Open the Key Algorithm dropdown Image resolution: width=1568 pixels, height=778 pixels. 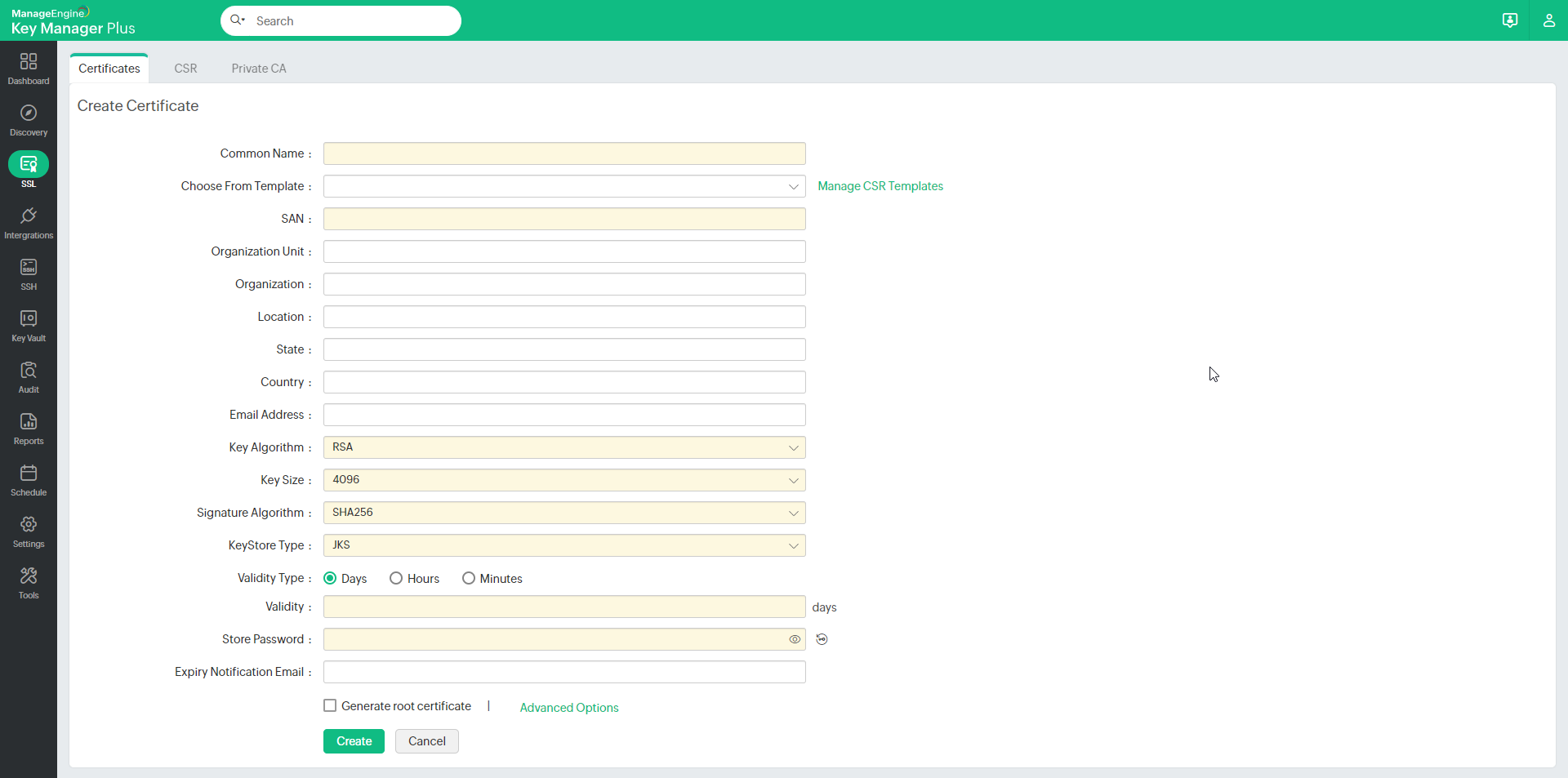pyautogui.click(x=564, y=447)
